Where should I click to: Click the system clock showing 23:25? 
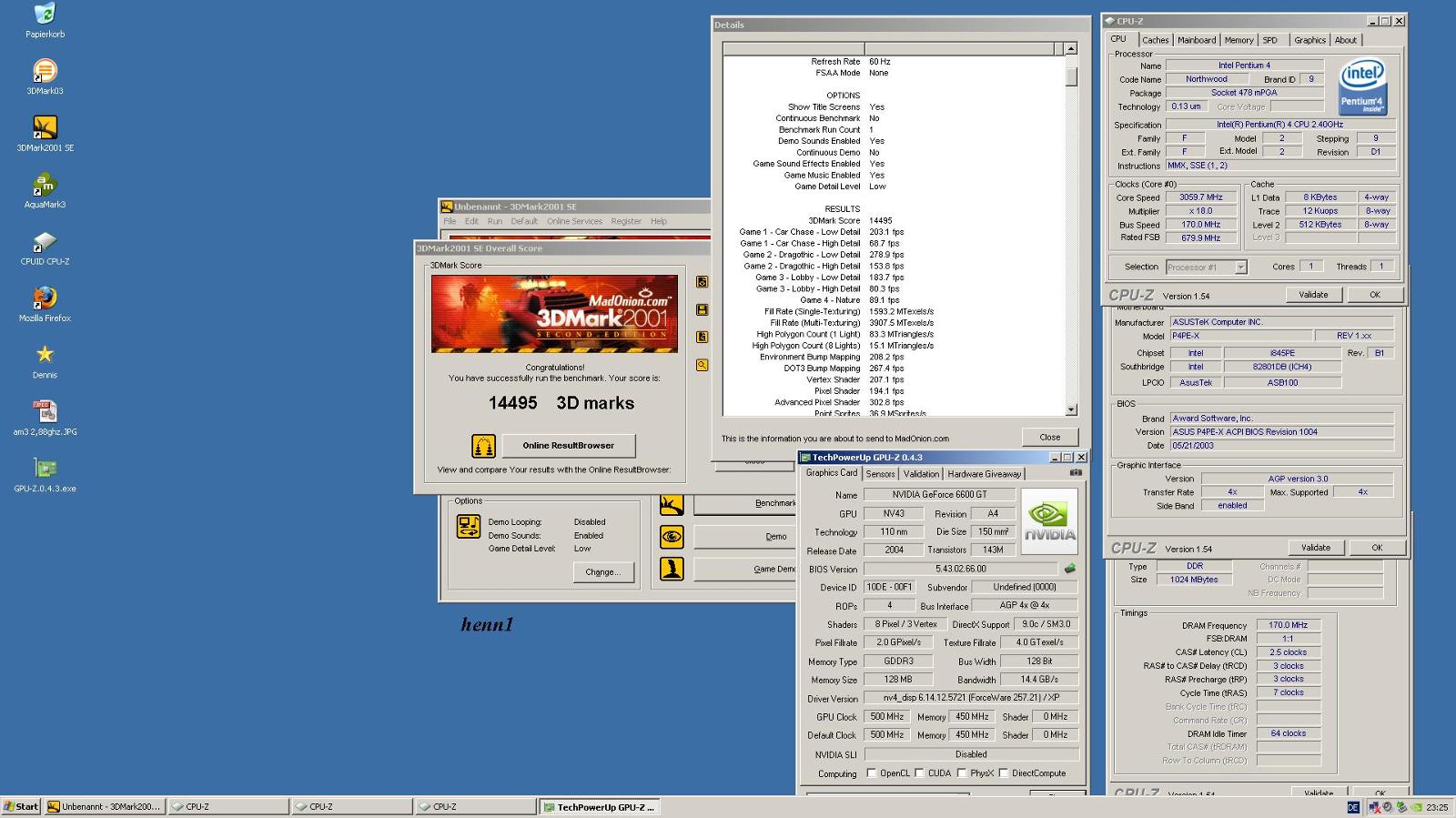1438,807
